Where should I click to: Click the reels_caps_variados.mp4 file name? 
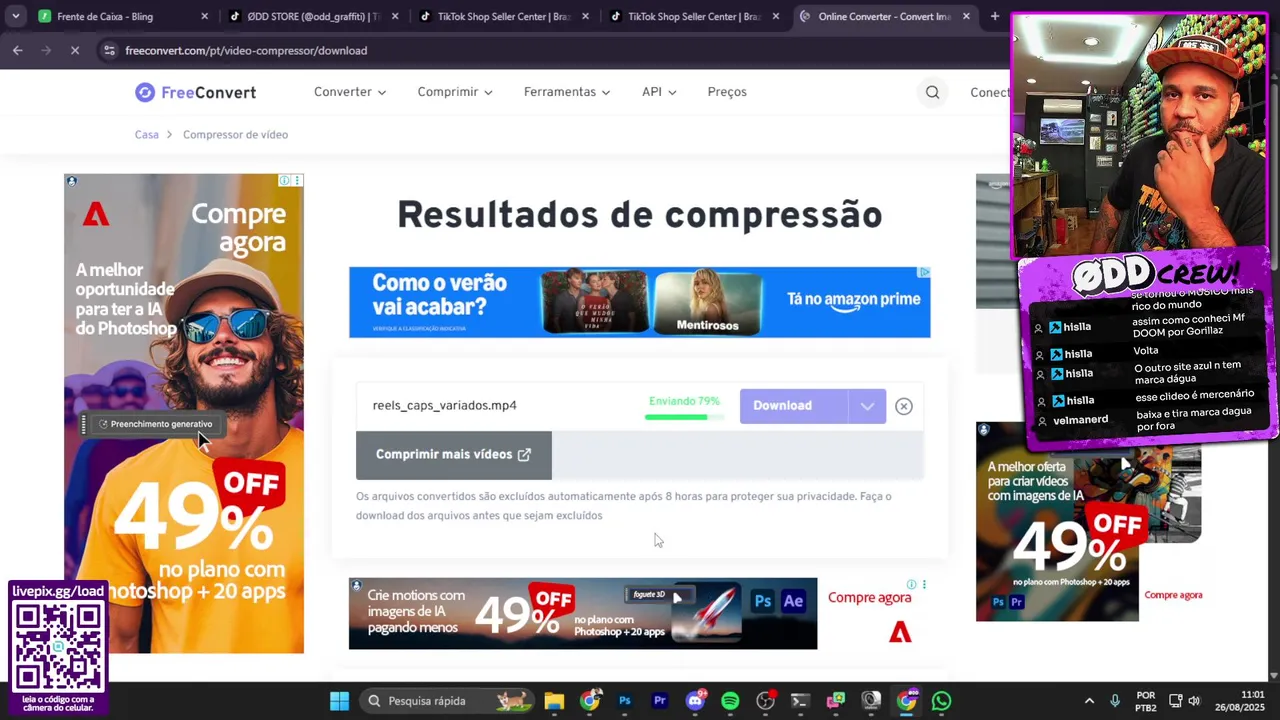click(x=445, y=406)
